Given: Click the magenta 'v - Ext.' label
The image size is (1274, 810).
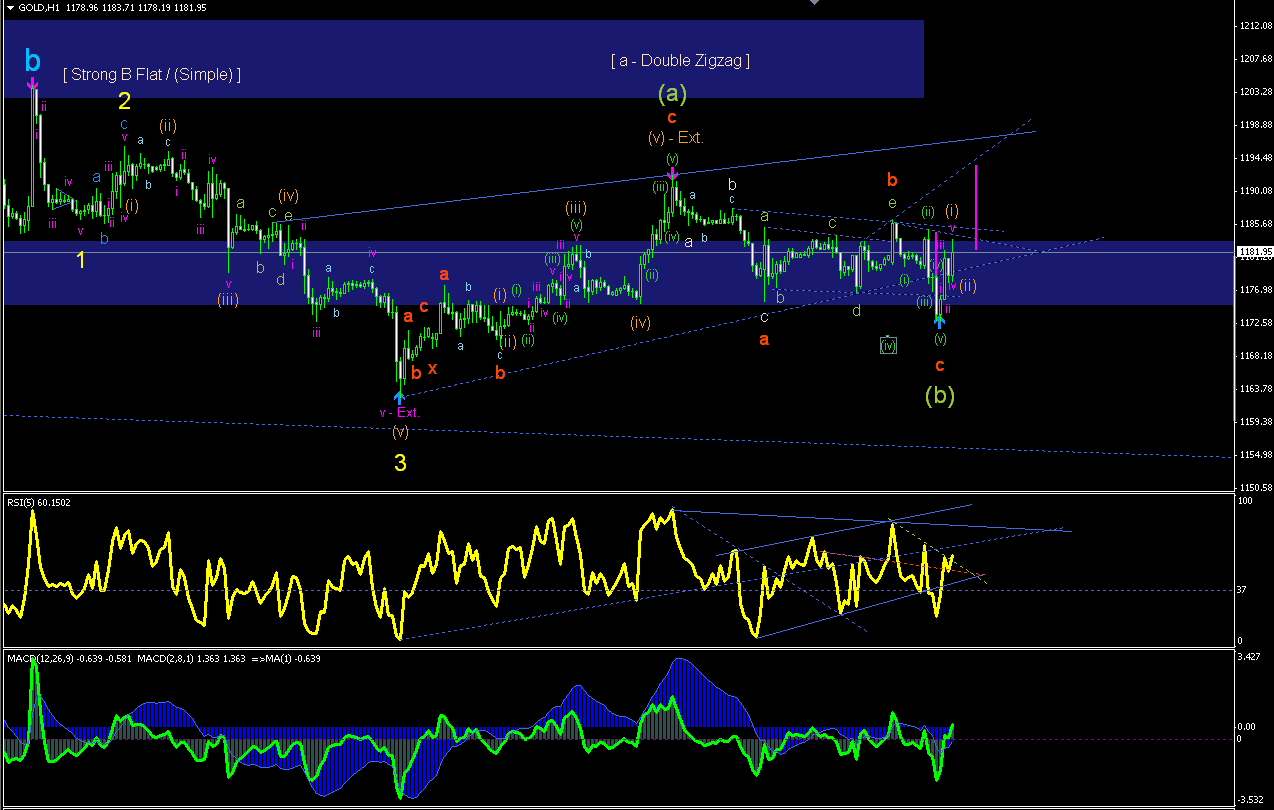Looking at the screenshot, I should [x=400, y=413].
